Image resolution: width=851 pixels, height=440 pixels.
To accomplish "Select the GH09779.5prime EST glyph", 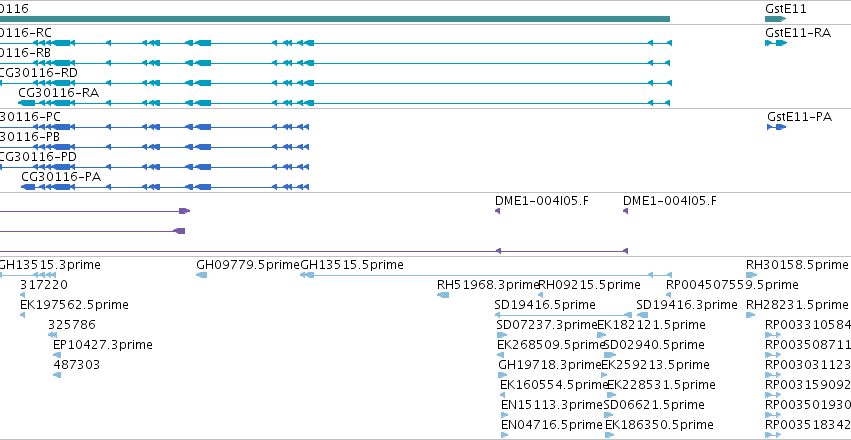I will click(201, 275).
